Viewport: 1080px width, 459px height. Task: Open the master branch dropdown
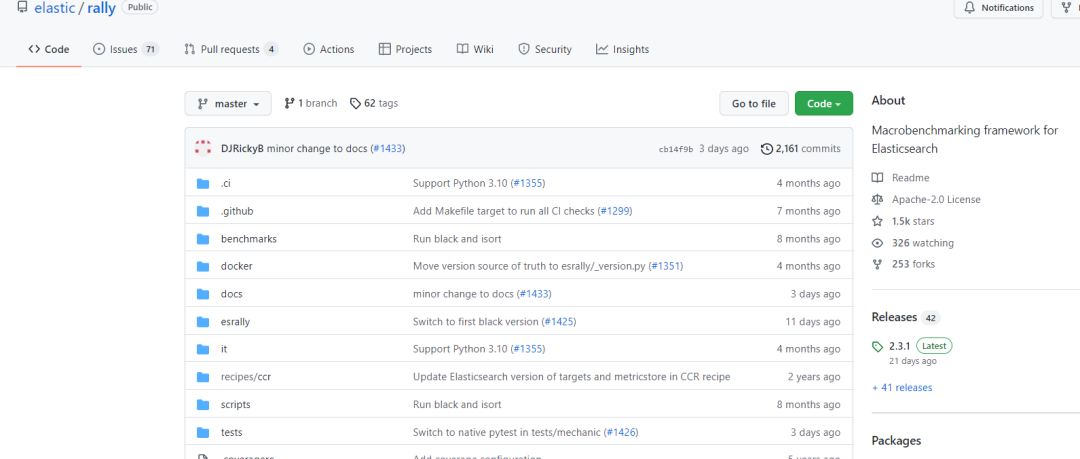228,103
